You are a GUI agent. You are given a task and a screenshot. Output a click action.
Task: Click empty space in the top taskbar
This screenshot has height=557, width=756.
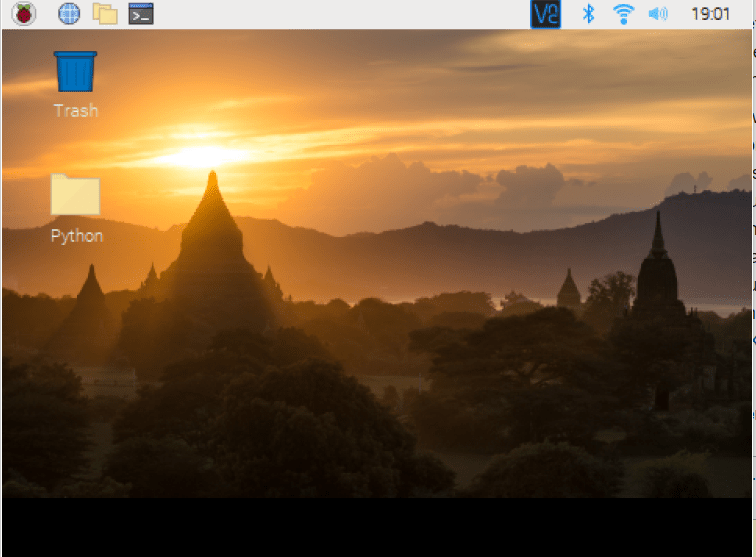pos(340,14)
